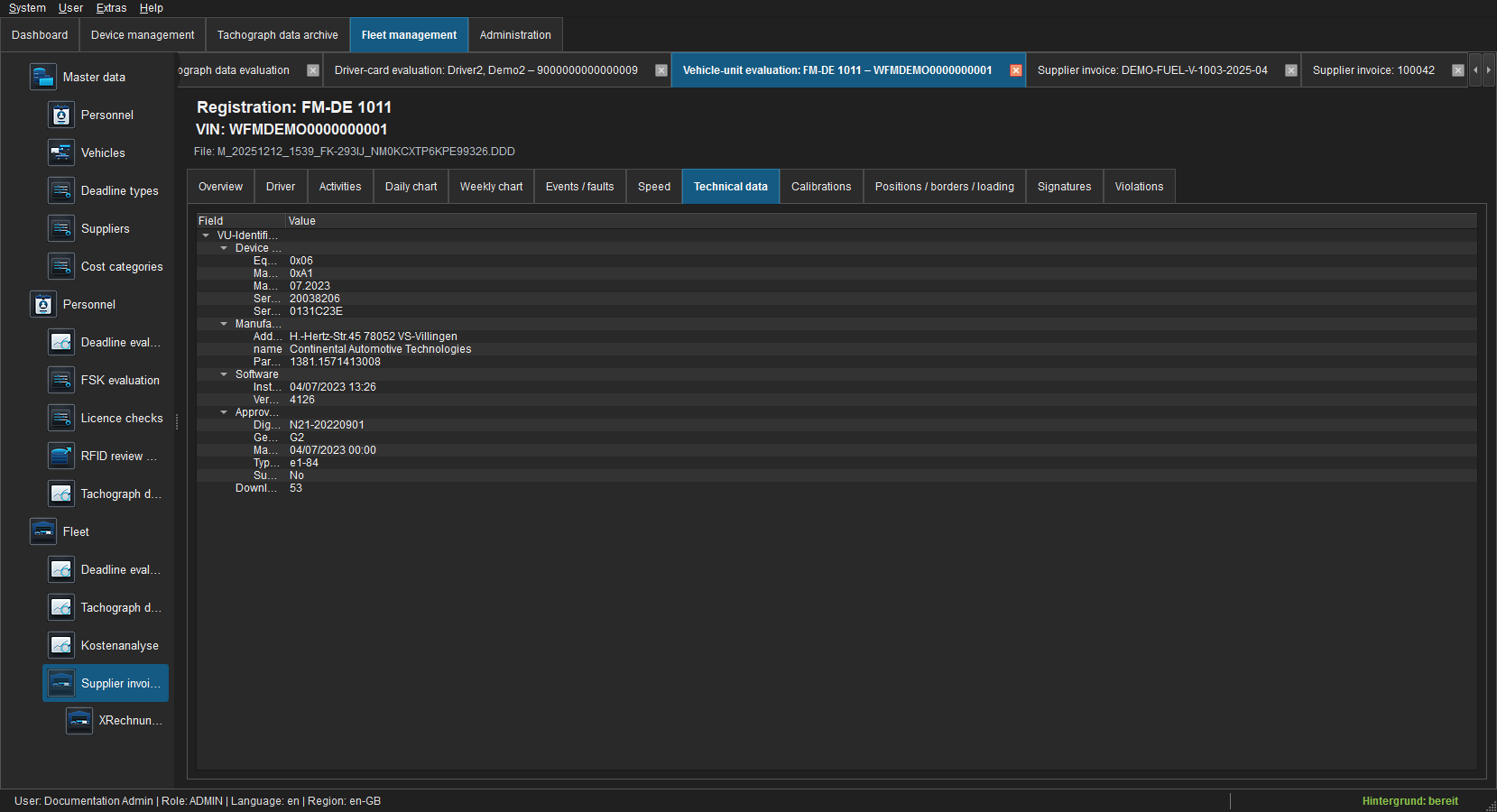This screenshot has width=1497, height=812.
Task: Click the Suppliers sidebar icon
Action: (61, 228)
